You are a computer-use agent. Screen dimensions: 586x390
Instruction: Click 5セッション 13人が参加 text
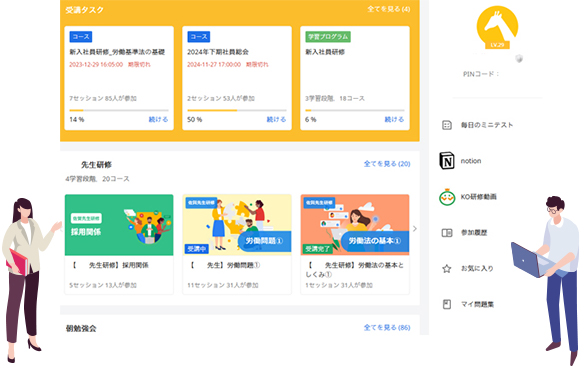103,285
